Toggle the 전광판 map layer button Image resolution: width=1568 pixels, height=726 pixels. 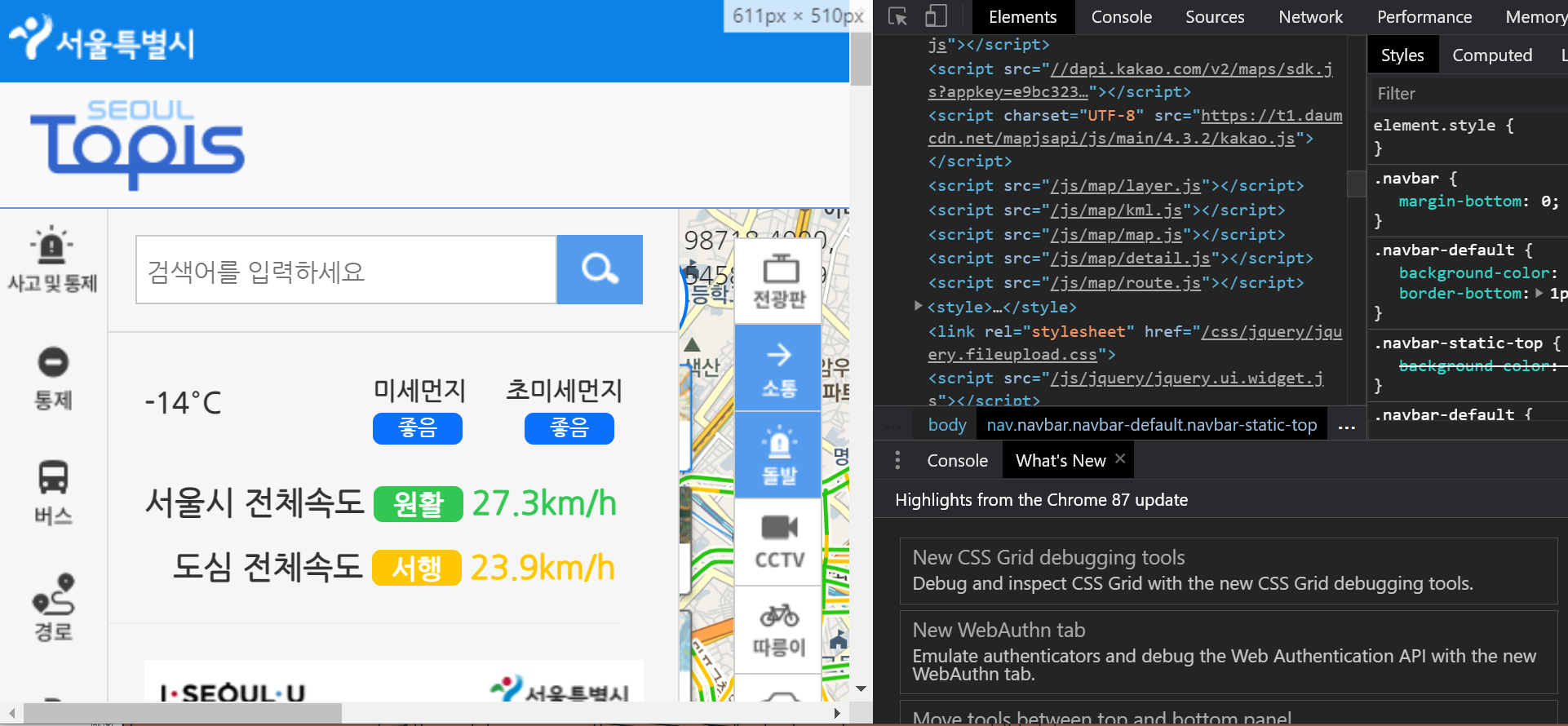tap(779, 281)
